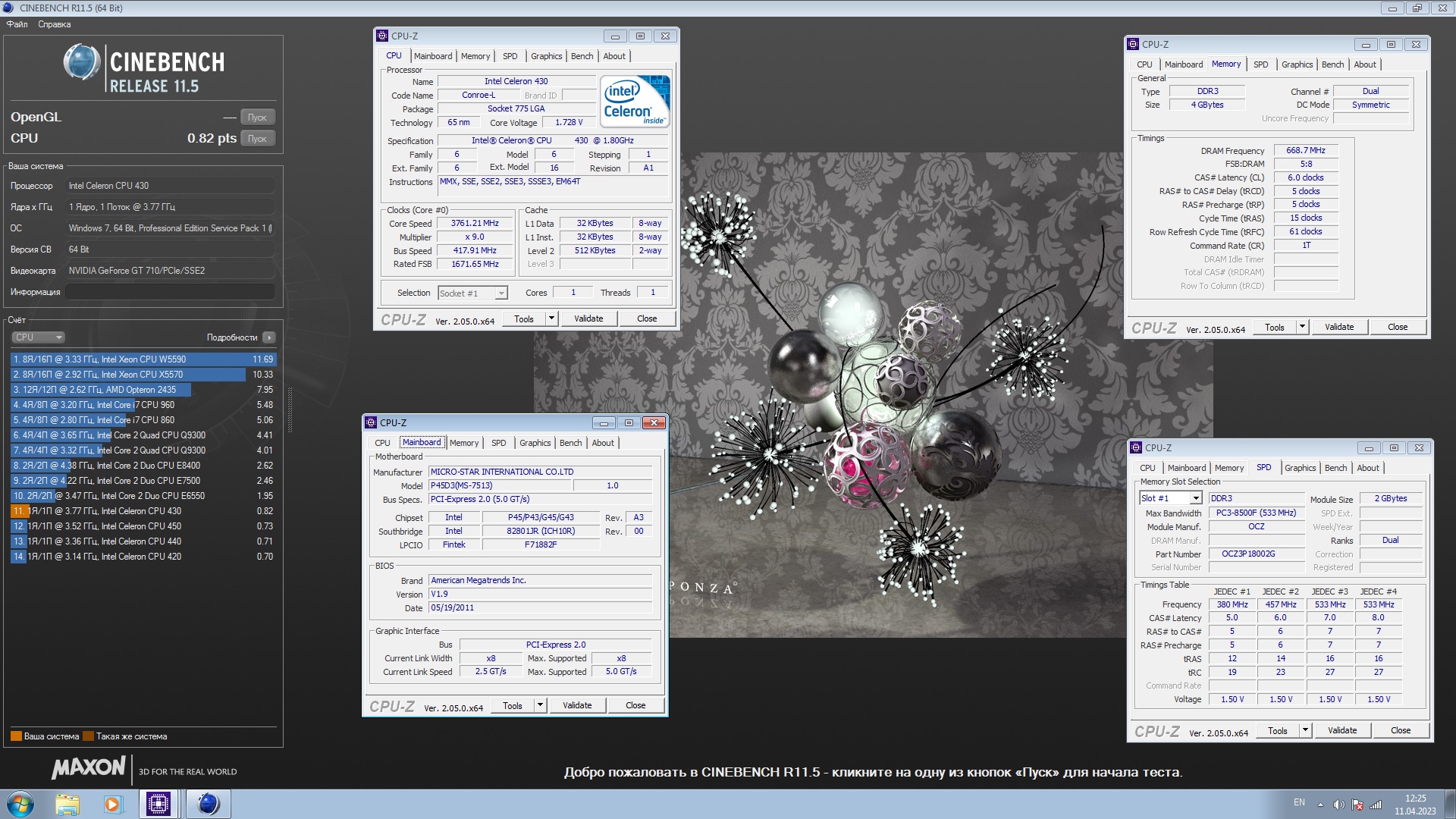This screenshot has height=819, width=1456.
Task: Select ranking row Intel Xeon CPU X5570
Action: [x=143, y=375]
